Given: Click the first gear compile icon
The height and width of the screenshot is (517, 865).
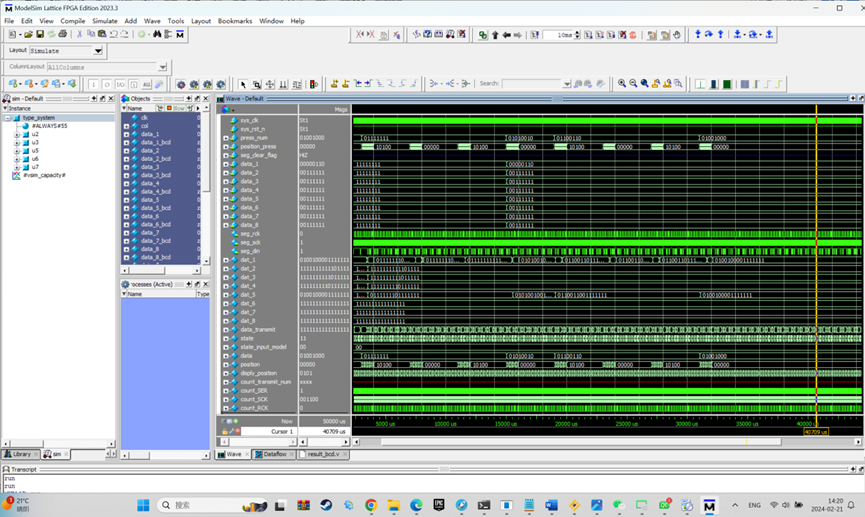Looking at the screenshot, I should click(x=180, y=84).
